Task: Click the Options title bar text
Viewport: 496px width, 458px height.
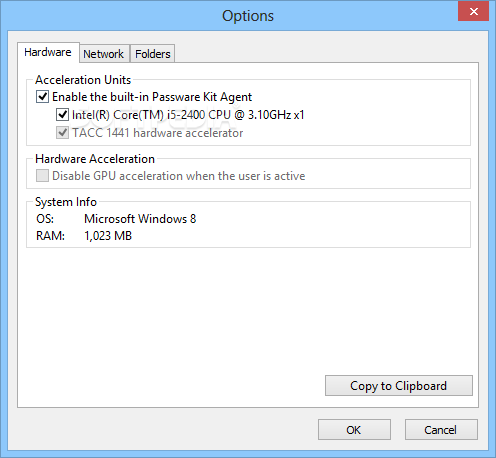Action: tap(248, 16)
